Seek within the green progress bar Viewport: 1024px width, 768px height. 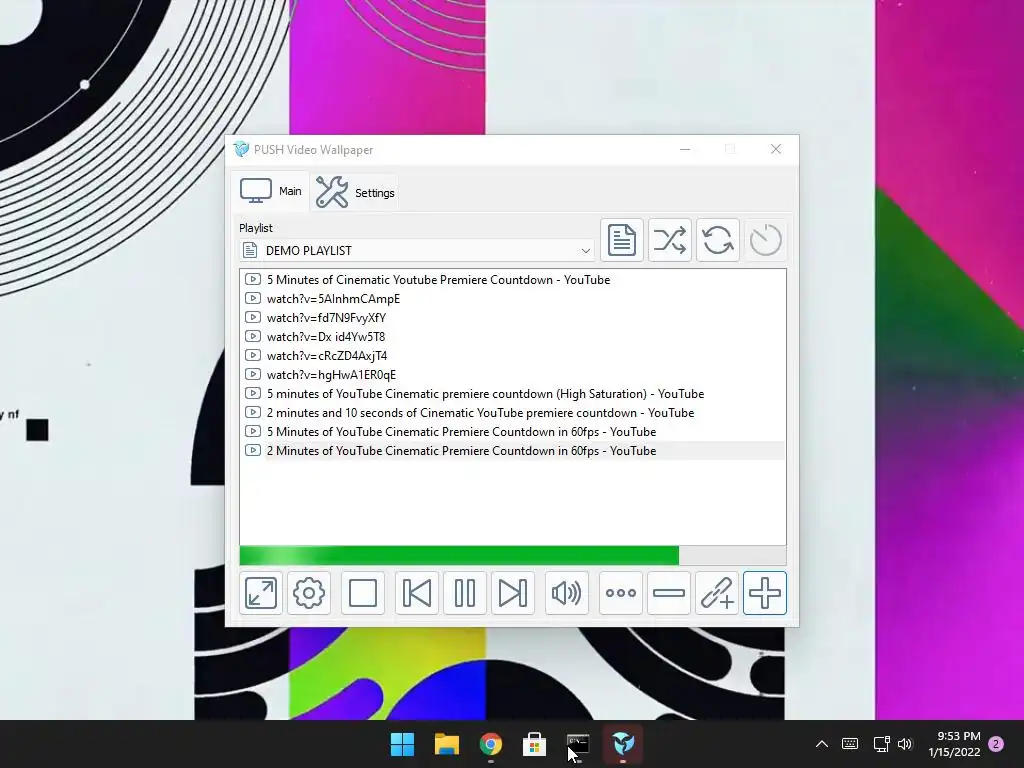pos(513,555)
